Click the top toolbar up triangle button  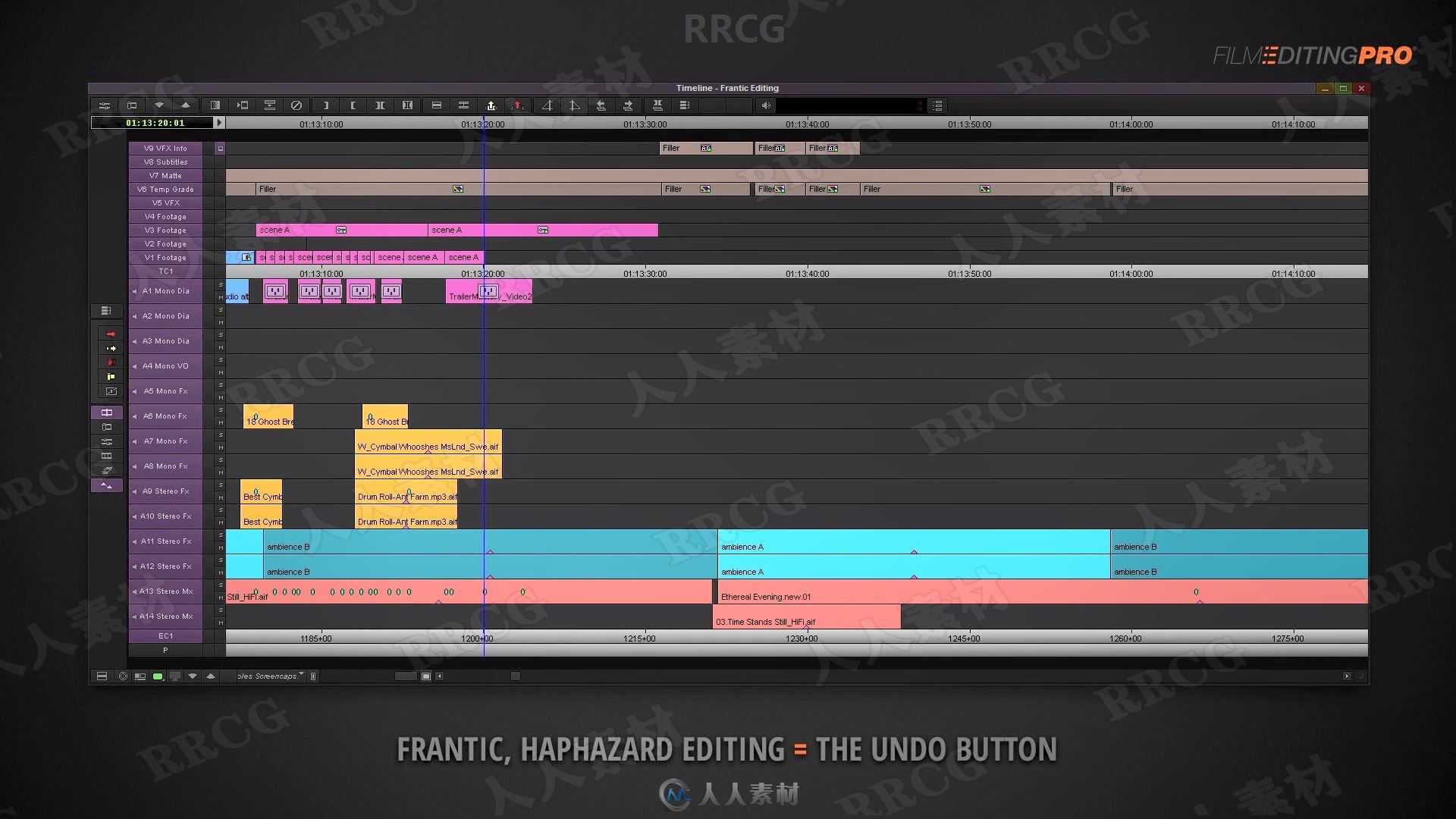(186, 105)
